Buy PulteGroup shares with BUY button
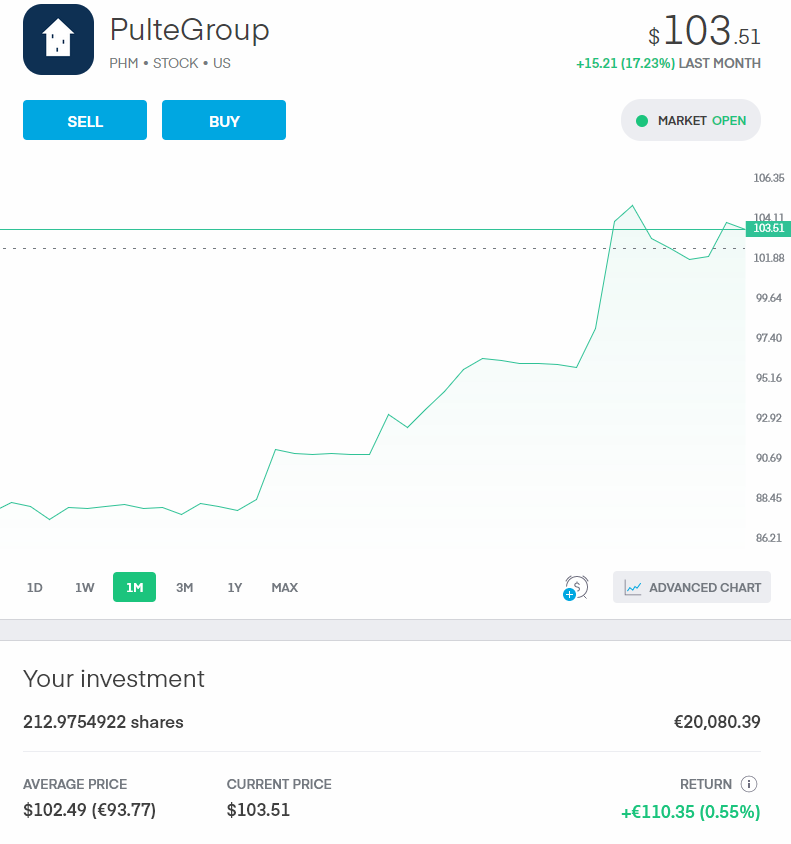The width and height of the screenshot is (791, 844). pos(224,120)
